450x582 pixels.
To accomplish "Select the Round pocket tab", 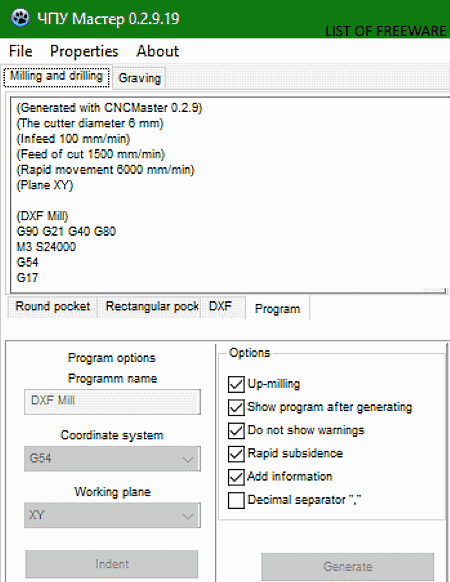I will [x=53, y=307].
